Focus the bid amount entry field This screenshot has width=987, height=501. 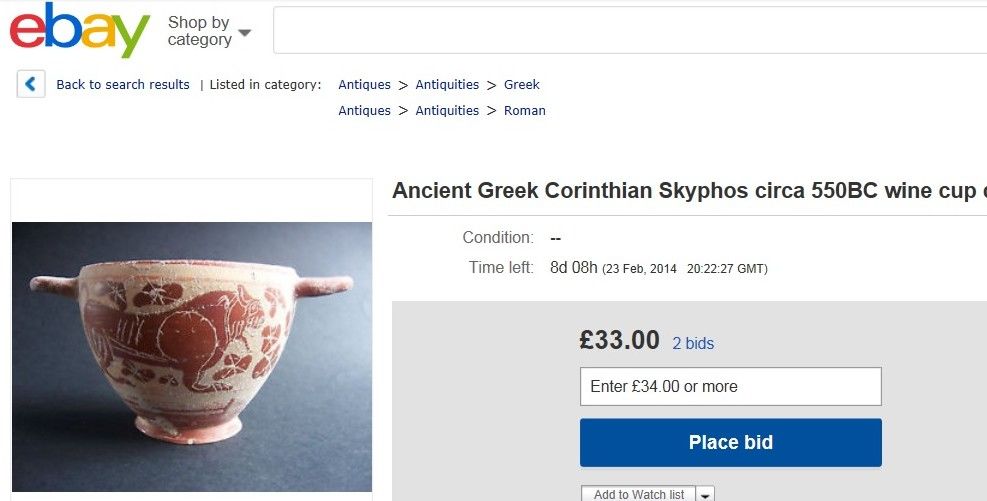(730, 386)
